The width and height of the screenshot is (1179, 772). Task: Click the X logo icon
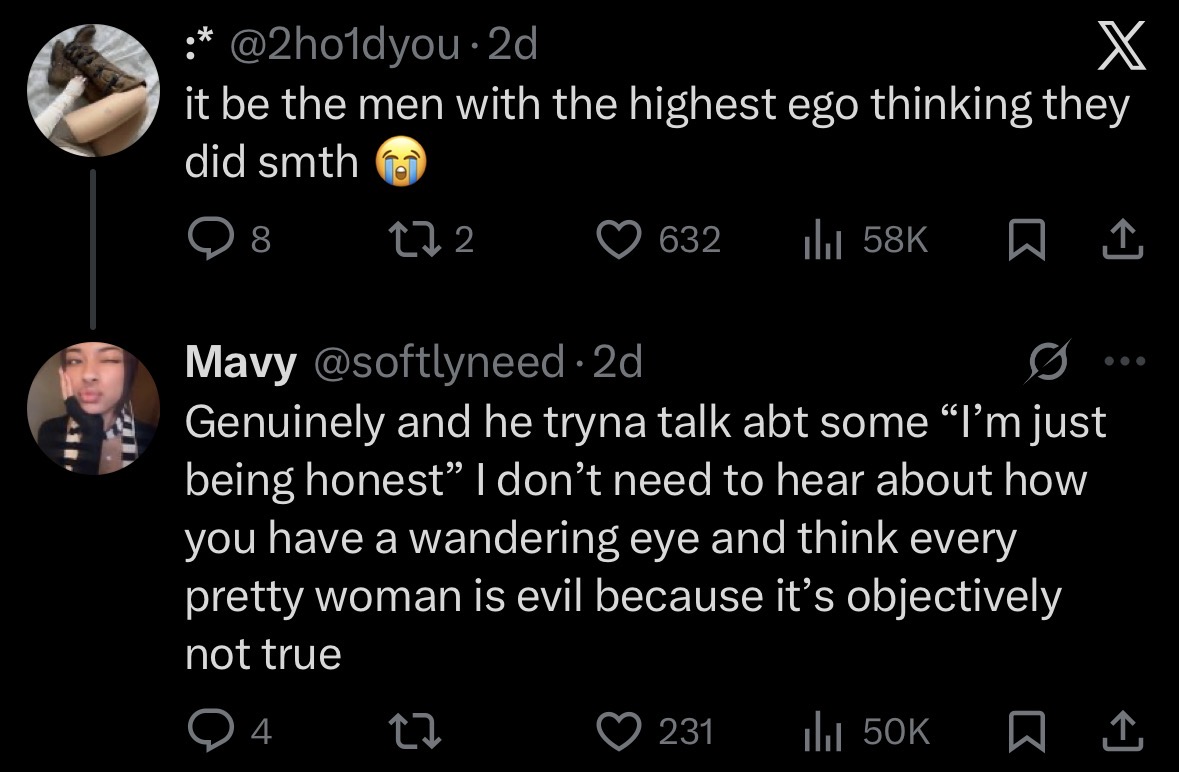[x=1120, y=50]
